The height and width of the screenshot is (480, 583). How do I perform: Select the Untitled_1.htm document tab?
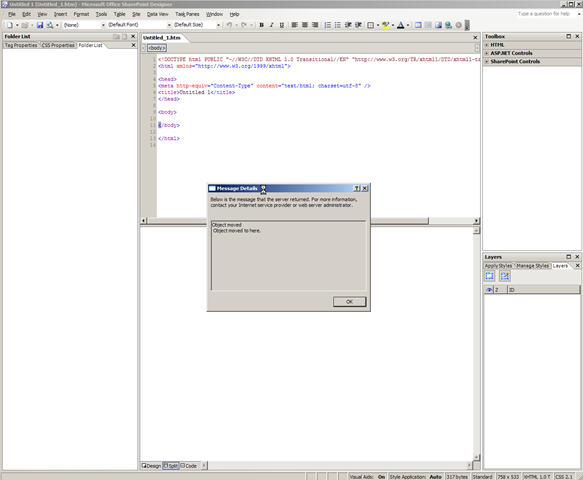click(162, 38)
